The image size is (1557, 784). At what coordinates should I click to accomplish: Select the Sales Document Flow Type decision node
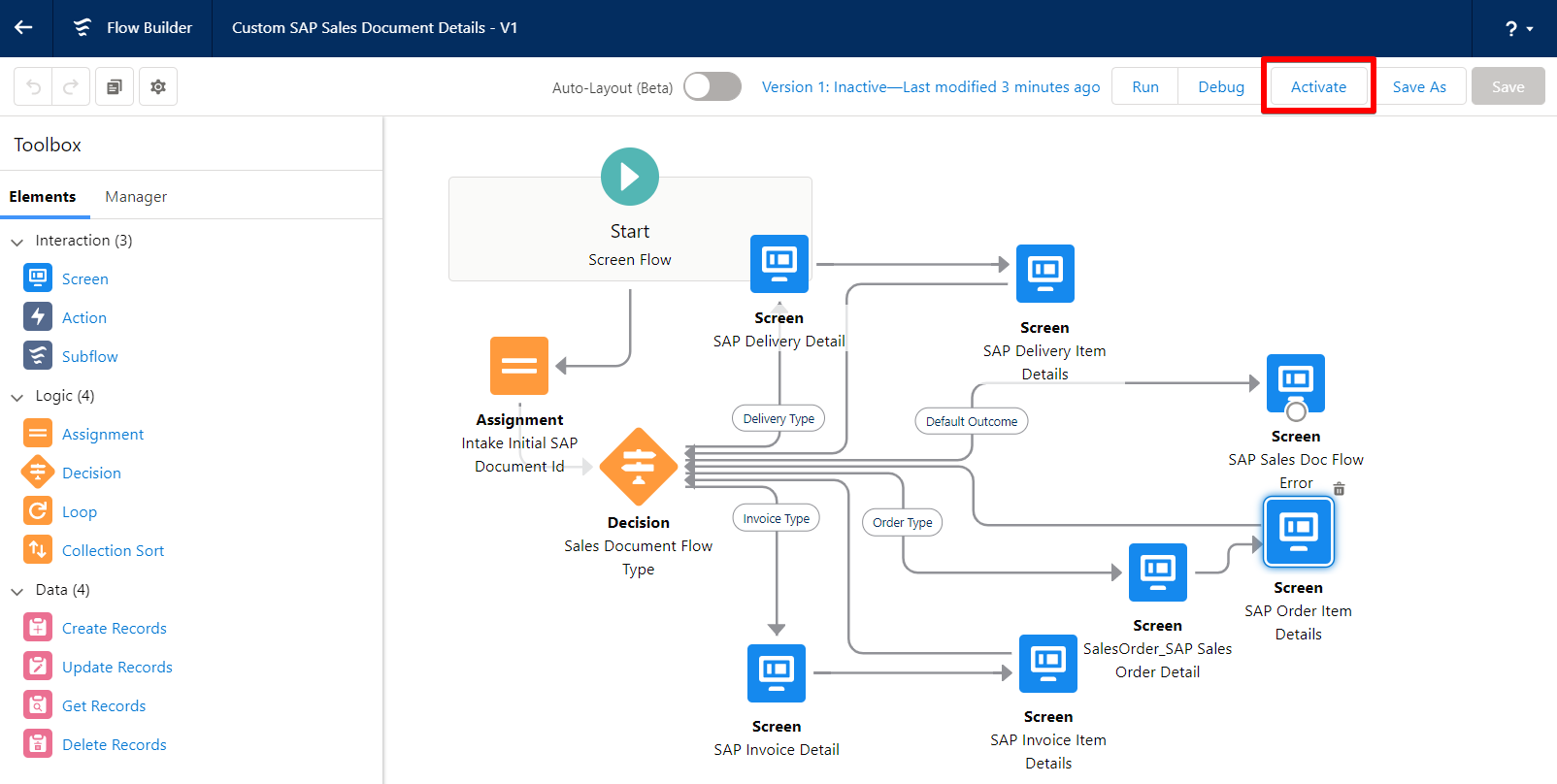point(639,467)
